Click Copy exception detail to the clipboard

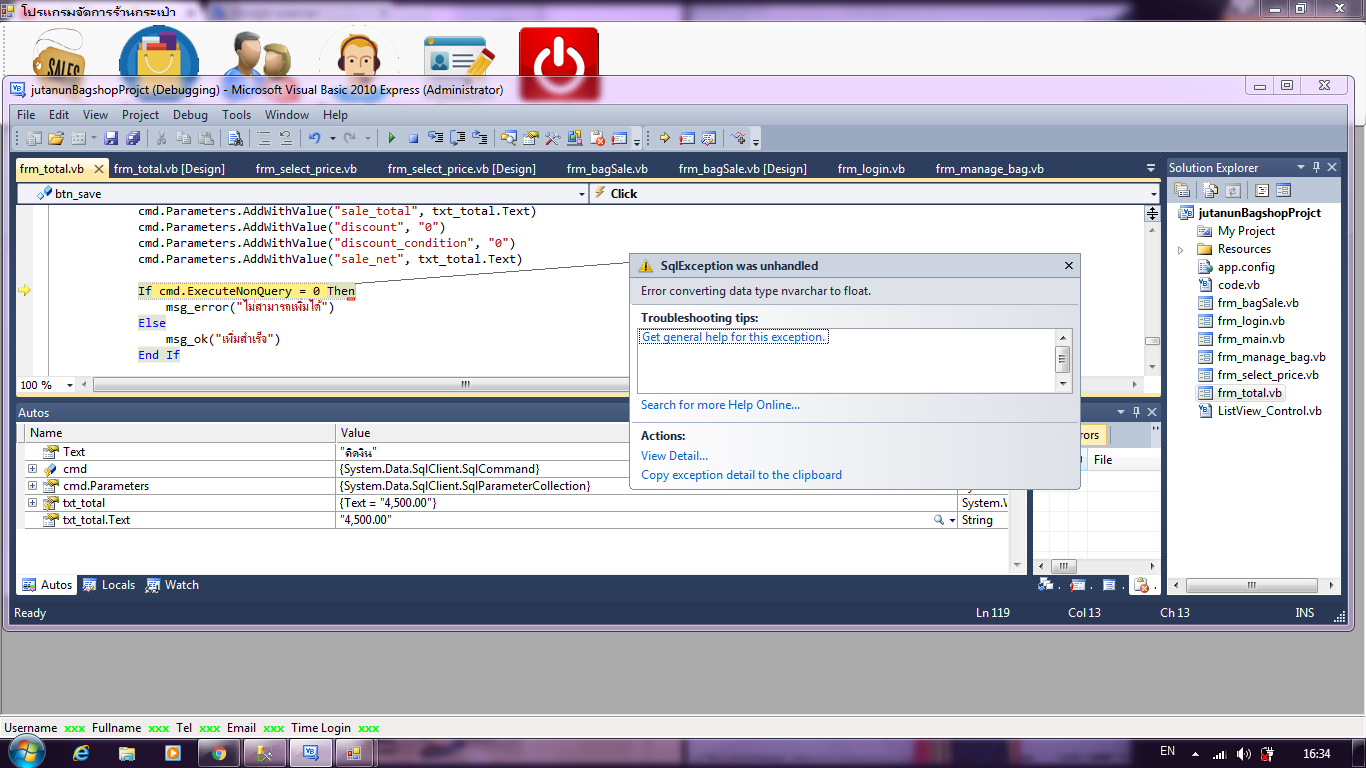[x=741, y=475]
